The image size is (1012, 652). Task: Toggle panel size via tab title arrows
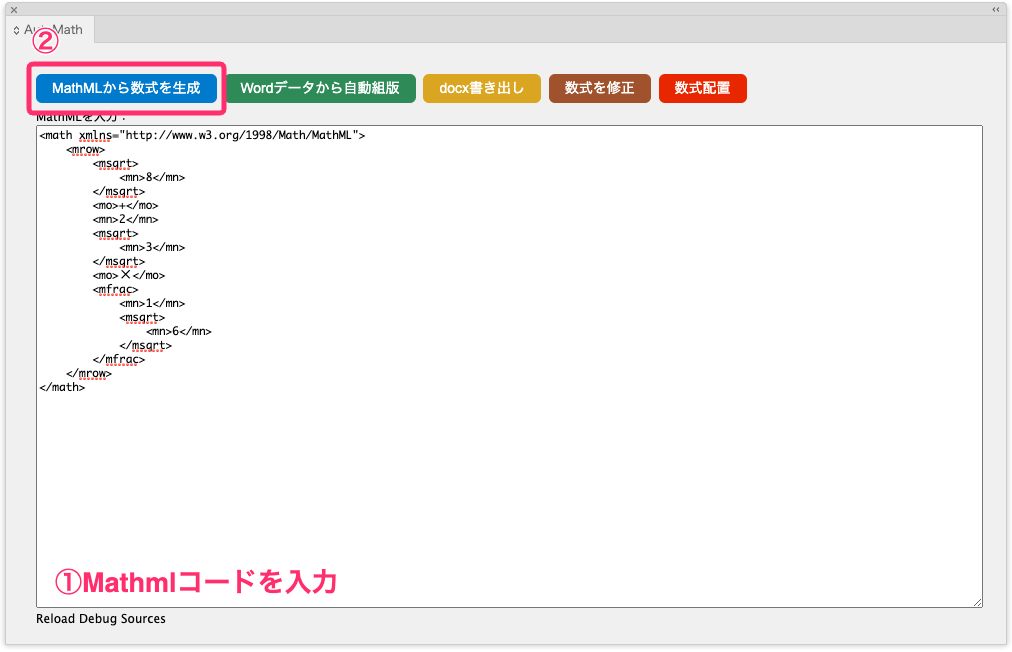click(17, 30)
